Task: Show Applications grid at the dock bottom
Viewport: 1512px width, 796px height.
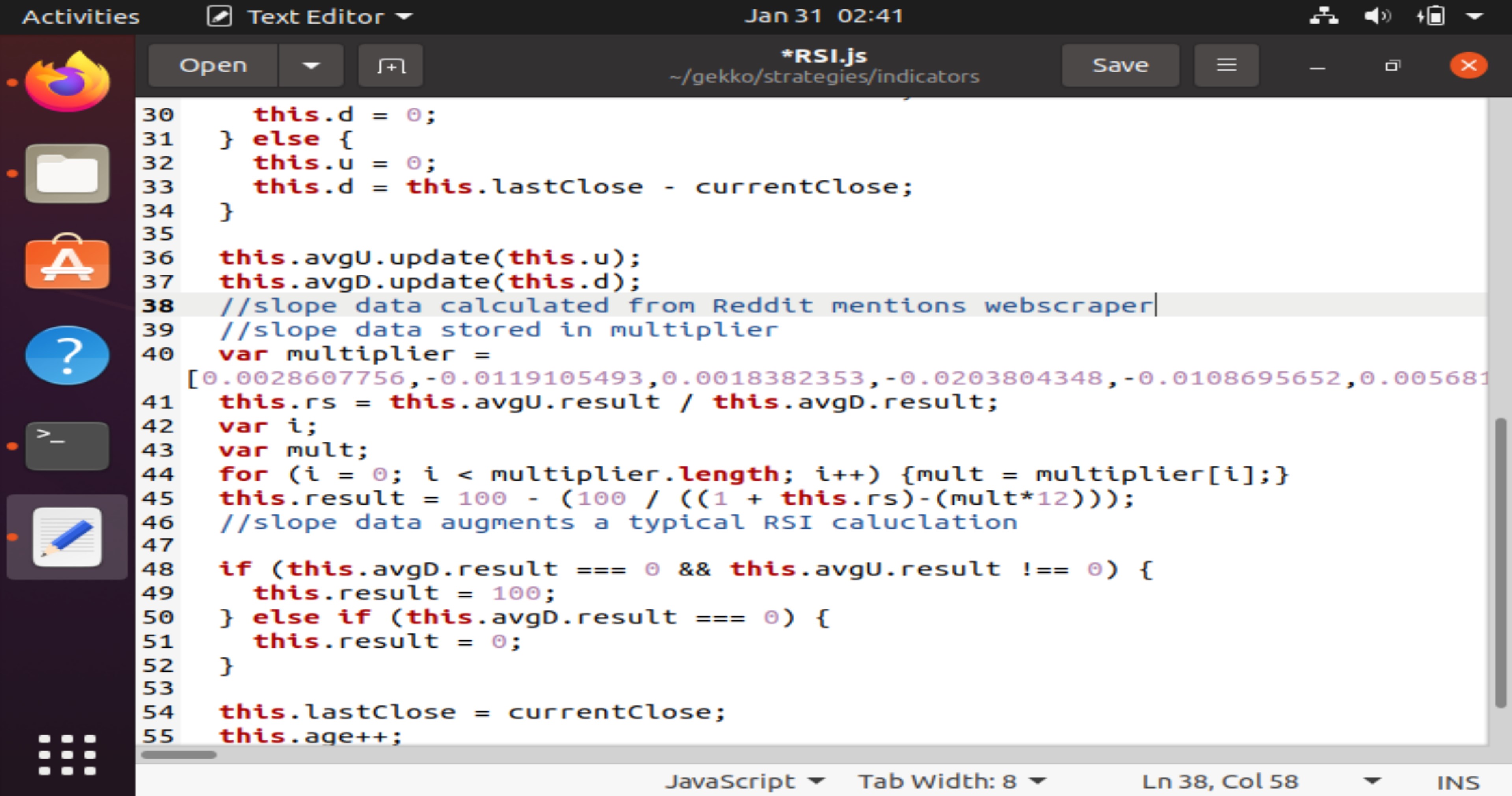Action: coord(67,754)
